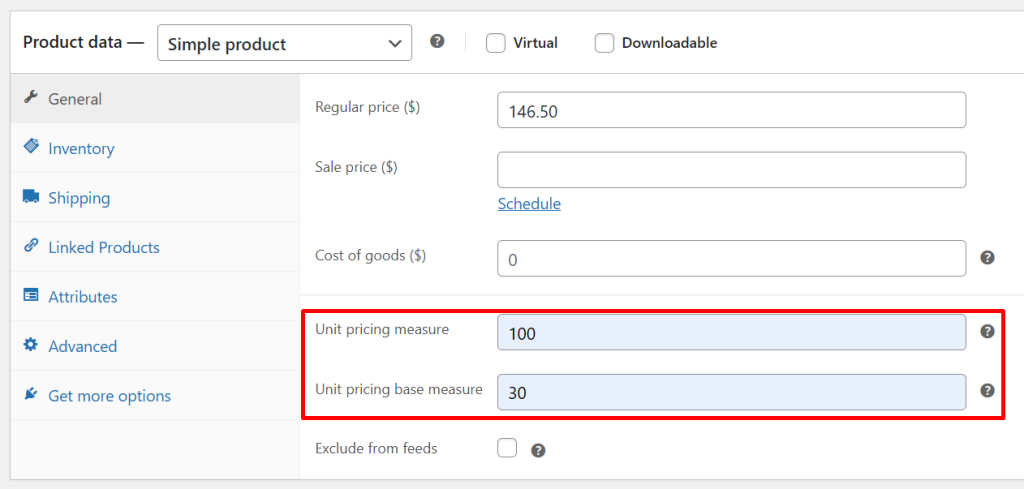Click into the empty Sale price field
The width and height of the screenshot is (1024, 489).
point(731,170)
